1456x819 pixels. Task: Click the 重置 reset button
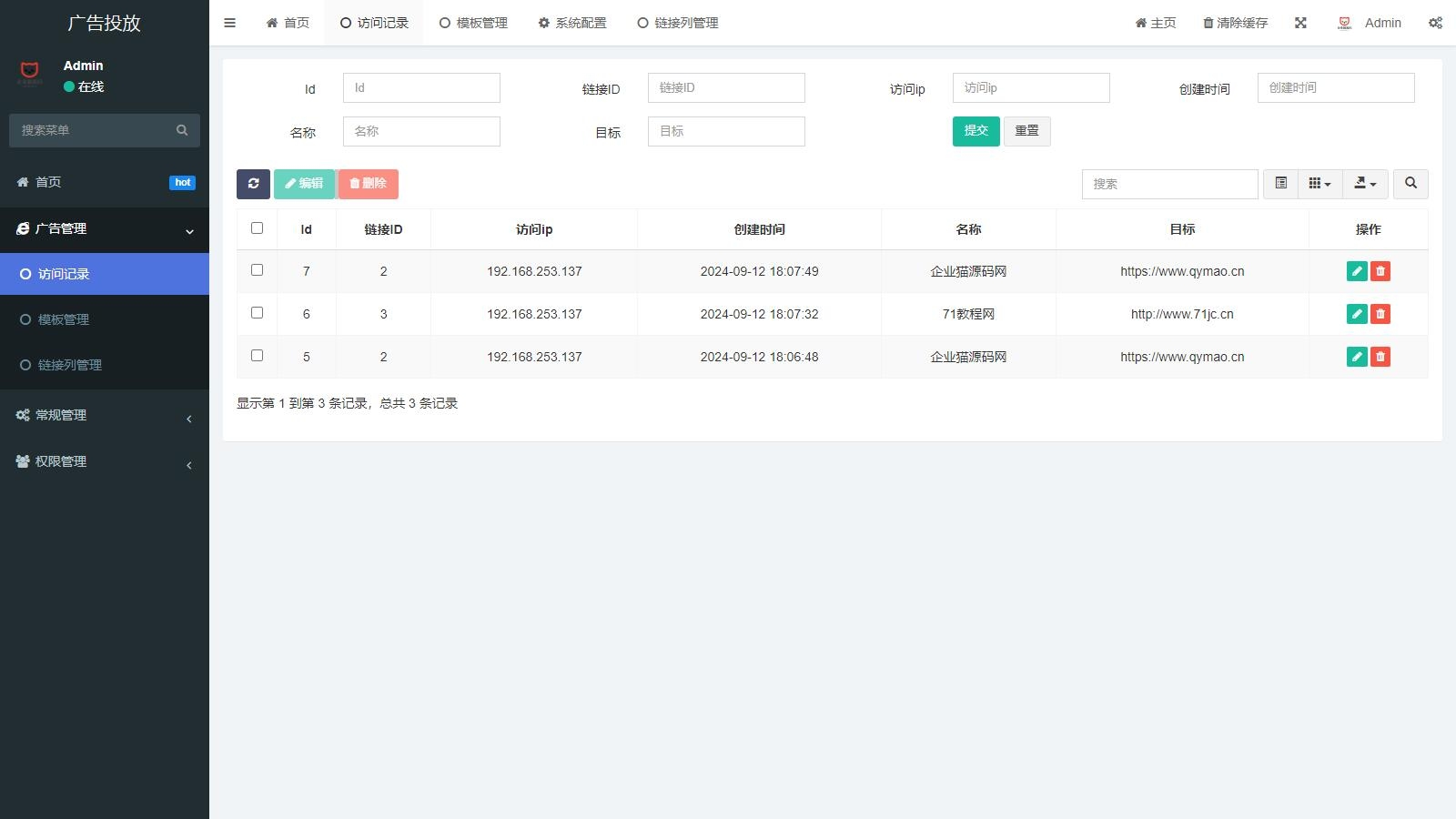tap(1026, 130)
